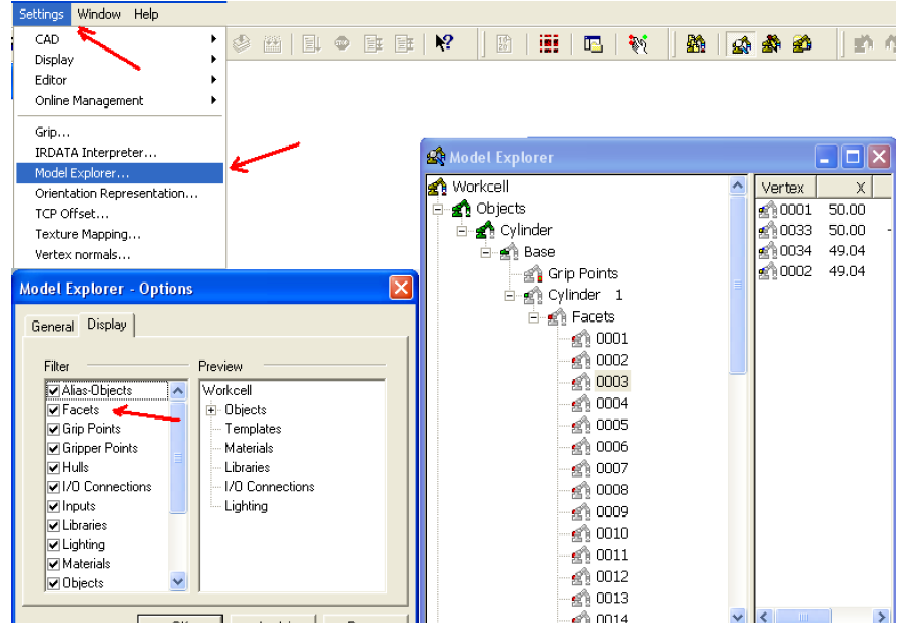Image resolution: width=909 pixels, height=623 pixels.
Task: Collapse the Base node
Action: [486, 253]
